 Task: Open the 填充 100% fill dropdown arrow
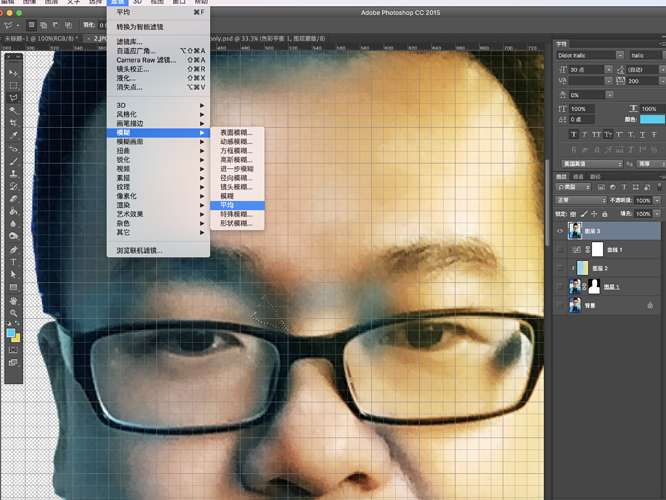(x=657, y=214)
